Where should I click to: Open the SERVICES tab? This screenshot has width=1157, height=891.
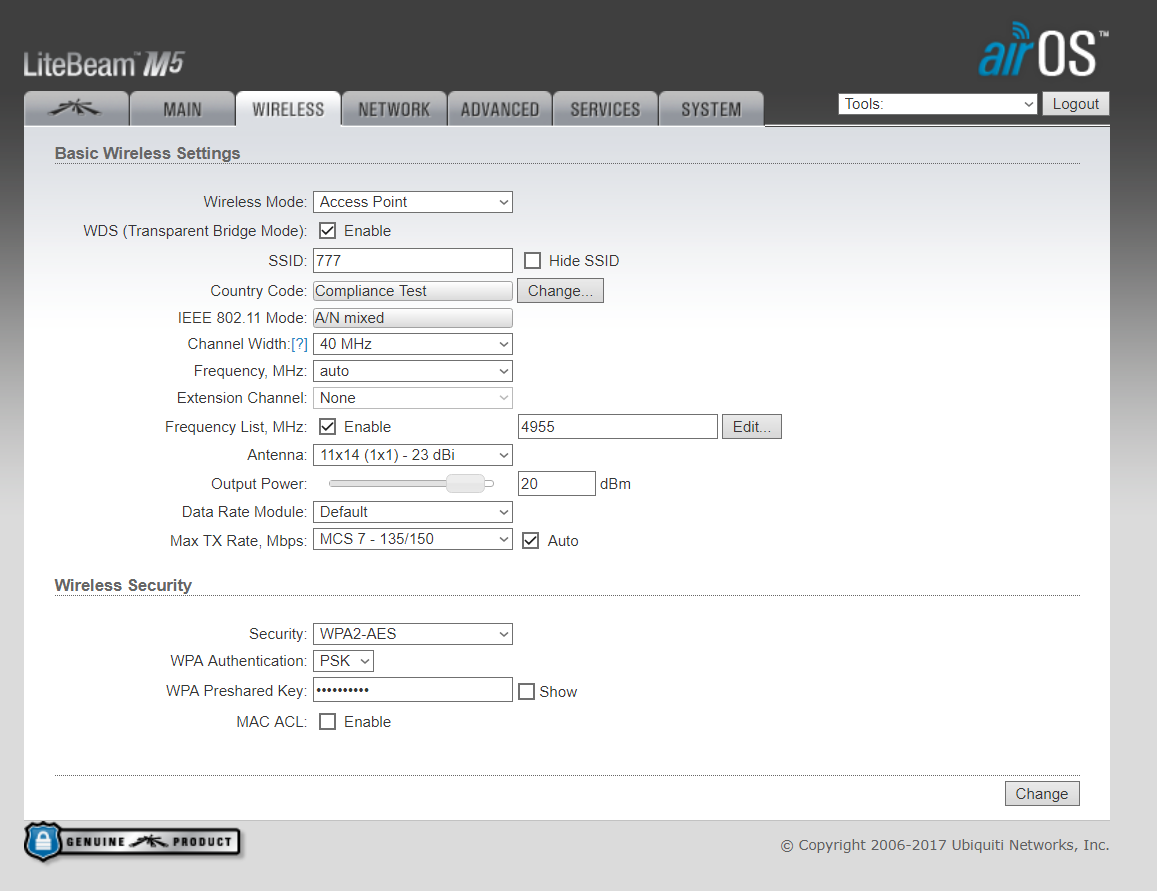coord(605,108)
